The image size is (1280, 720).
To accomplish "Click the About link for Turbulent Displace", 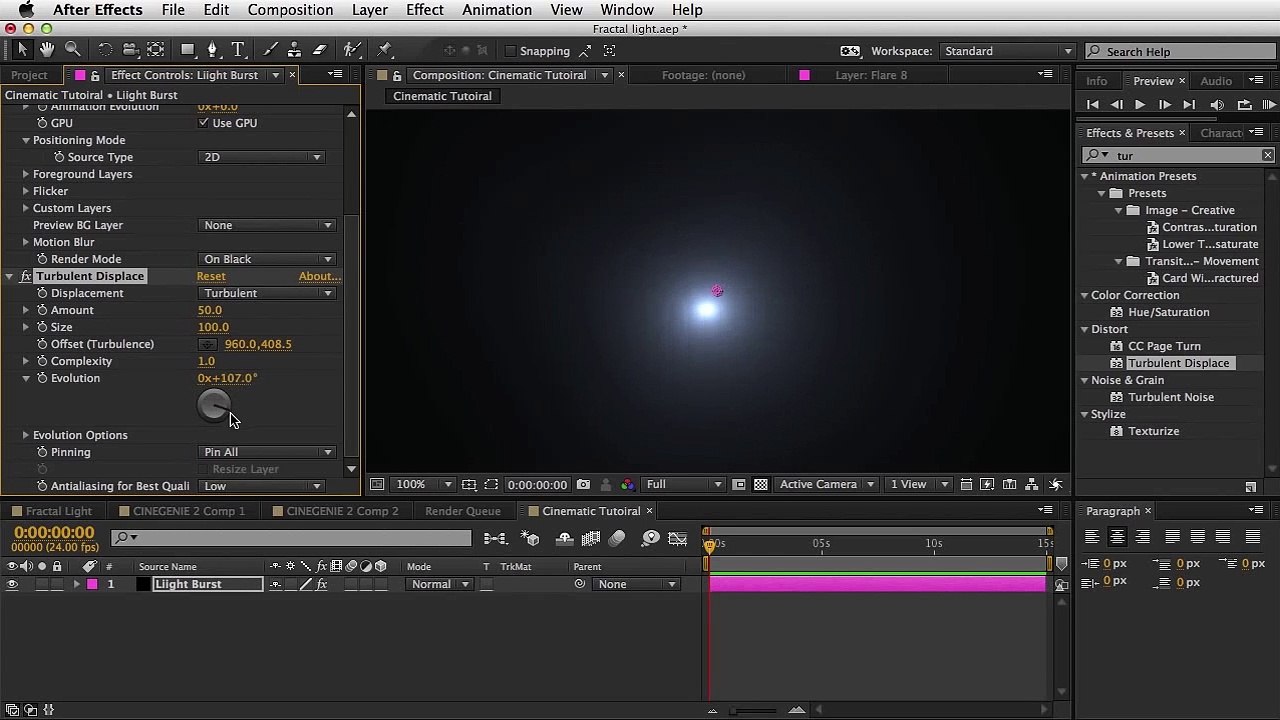I will click(x=319, y=276).
